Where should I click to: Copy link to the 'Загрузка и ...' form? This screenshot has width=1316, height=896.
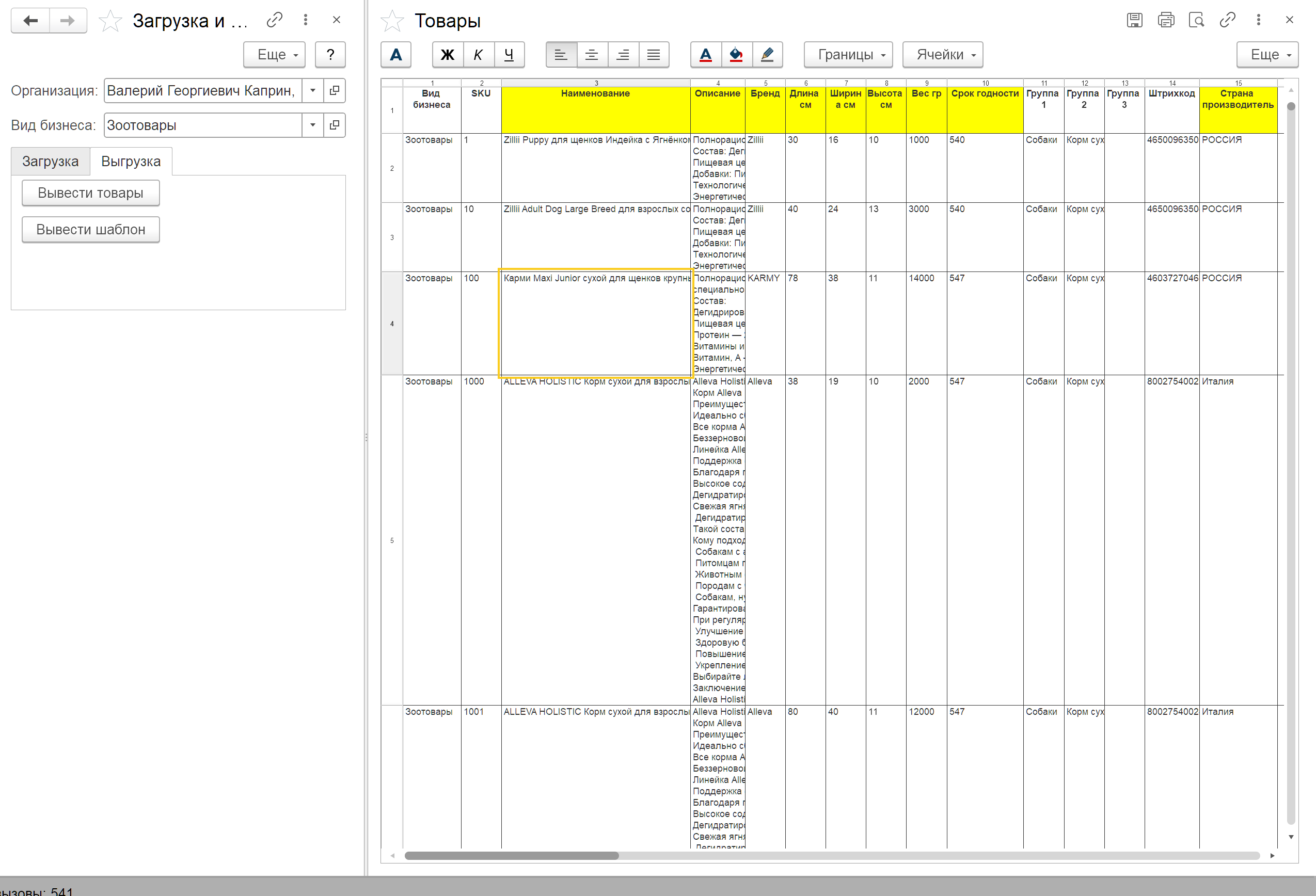point(275,20)
